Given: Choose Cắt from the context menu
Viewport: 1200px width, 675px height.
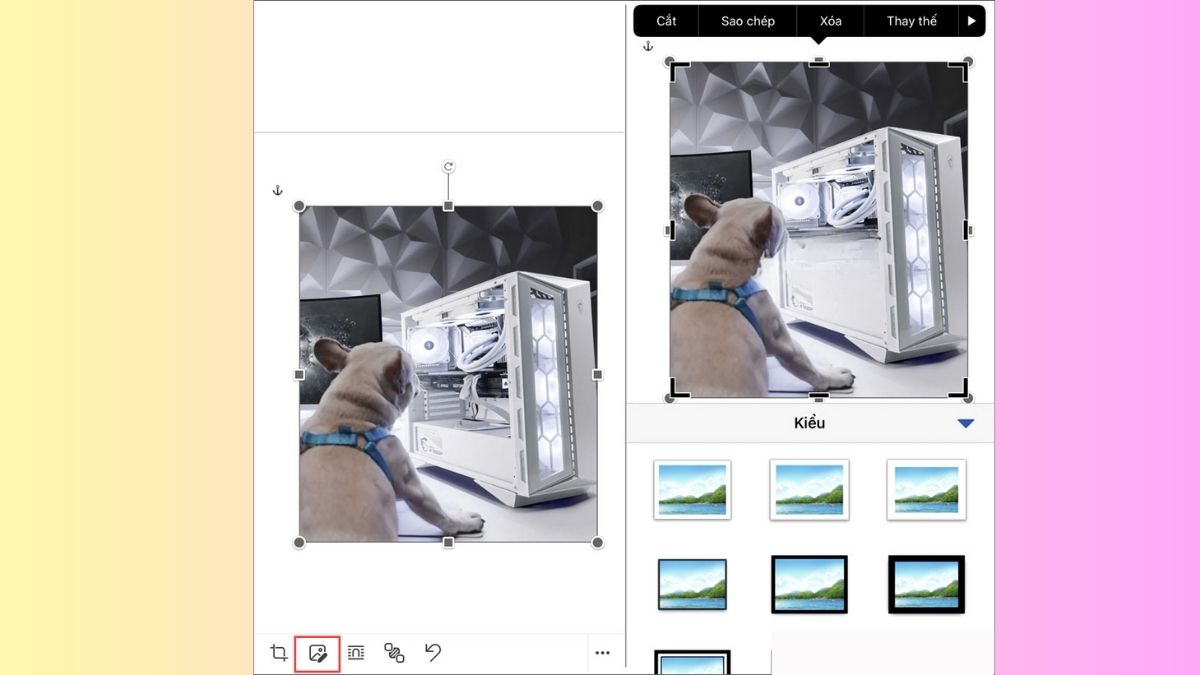Looking at the screenshot, I should pyautogui.click(x=666, y=21).
